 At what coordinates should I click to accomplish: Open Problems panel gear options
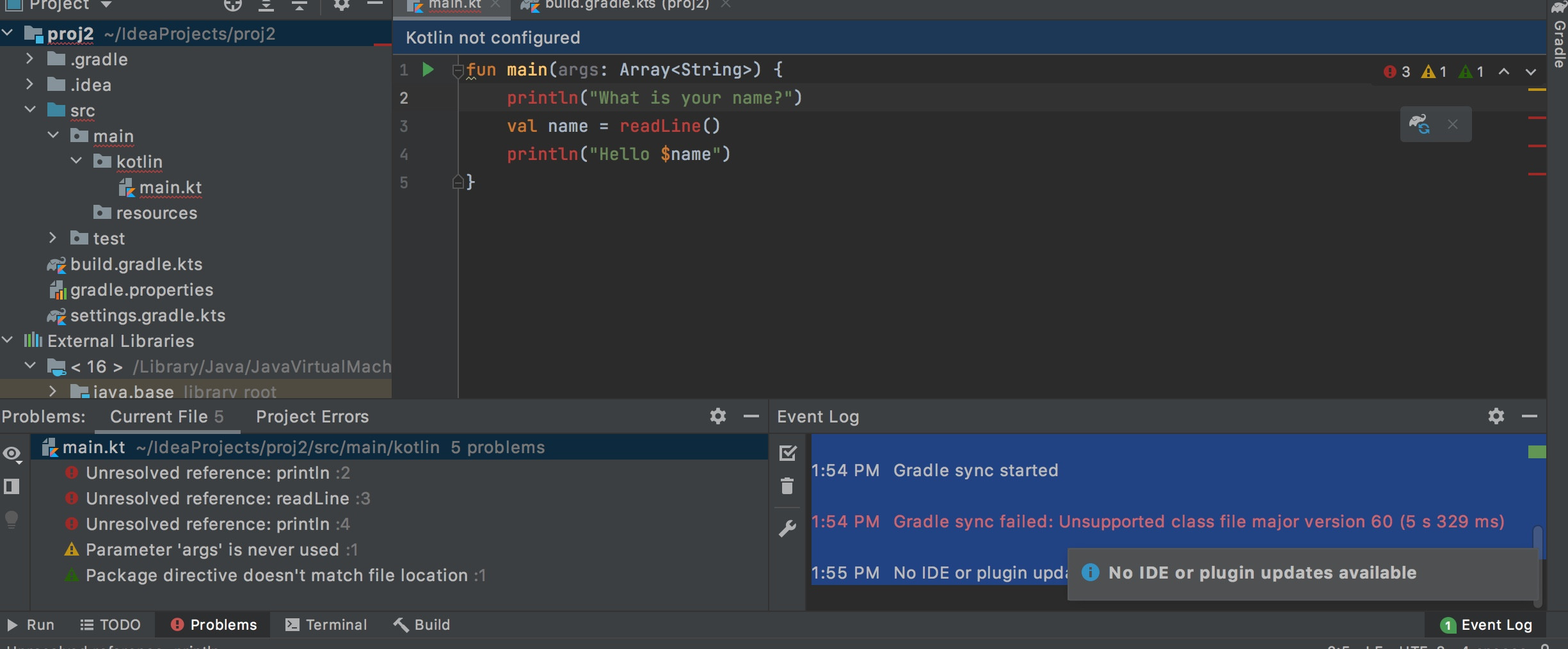[717, 416]
